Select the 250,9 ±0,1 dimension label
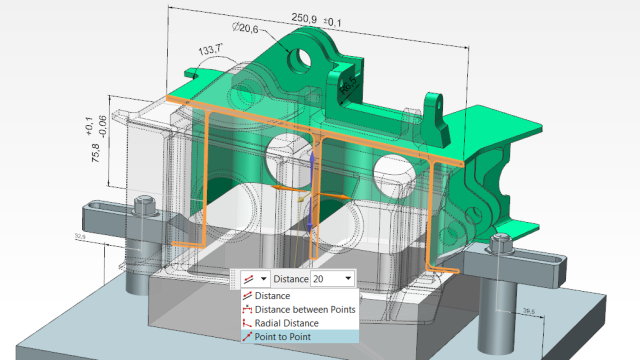 click(x=316, y=20)
